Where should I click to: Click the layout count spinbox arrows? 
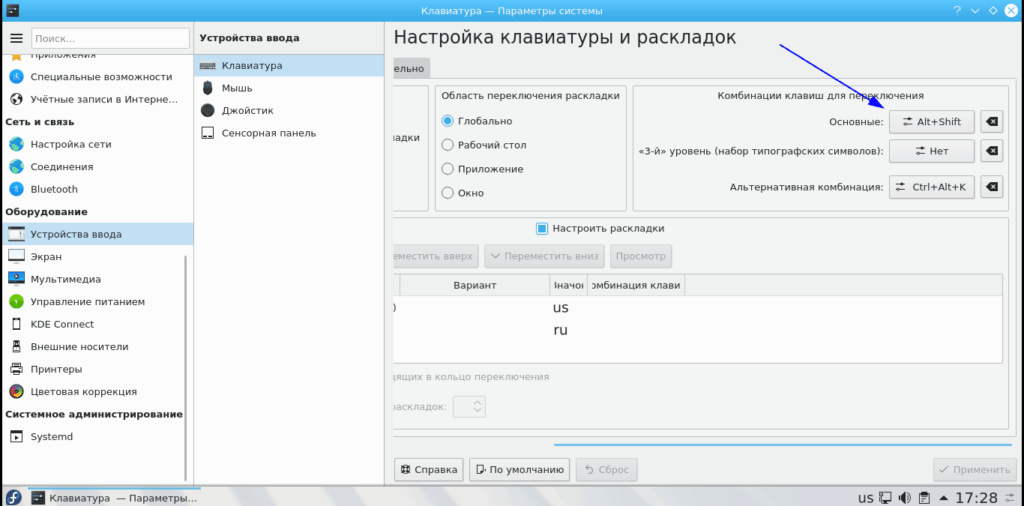point(478,407)
